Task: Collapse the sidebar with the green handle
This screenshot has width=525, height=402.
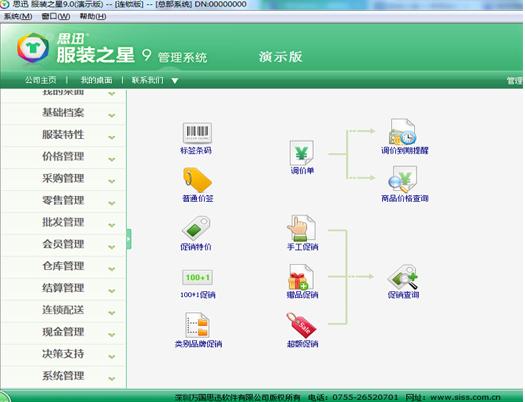Action: coord(129,239)
